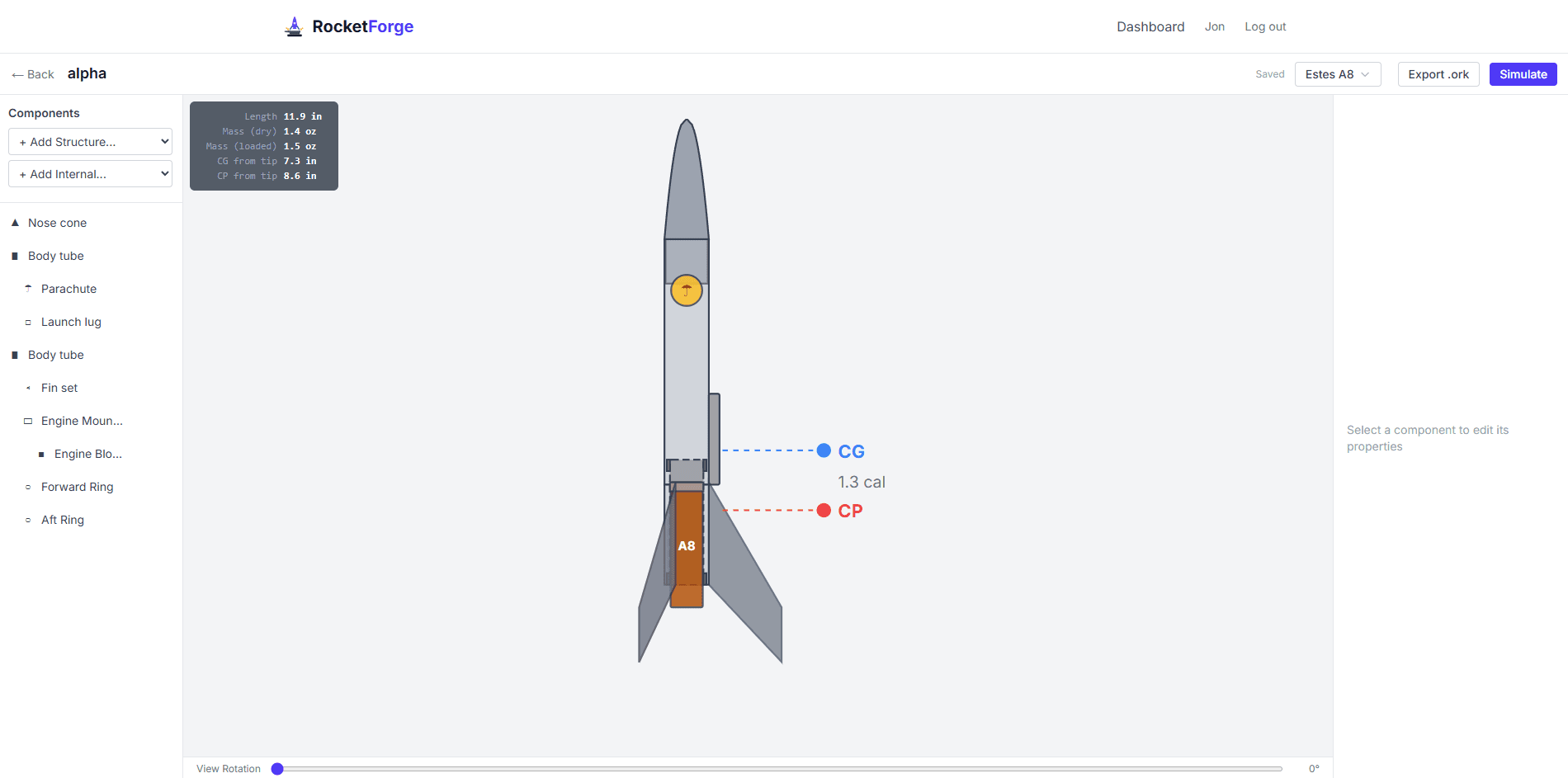Click the Aft Ring icon
The height and width of the screenshot is (778, 1568).
tap(27, 519)
